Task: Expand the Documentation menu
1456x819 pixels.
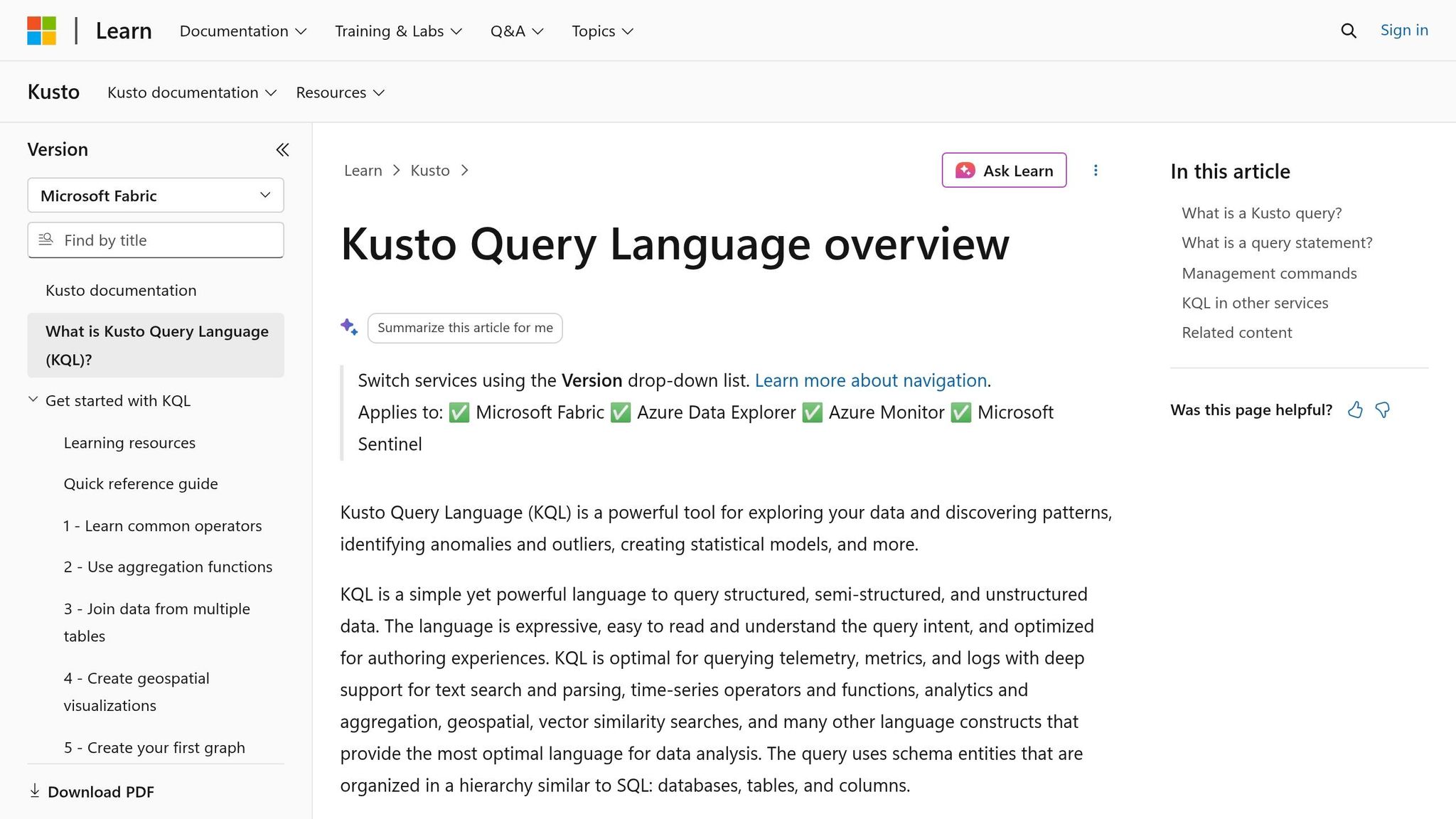Action: click(243, 31)
